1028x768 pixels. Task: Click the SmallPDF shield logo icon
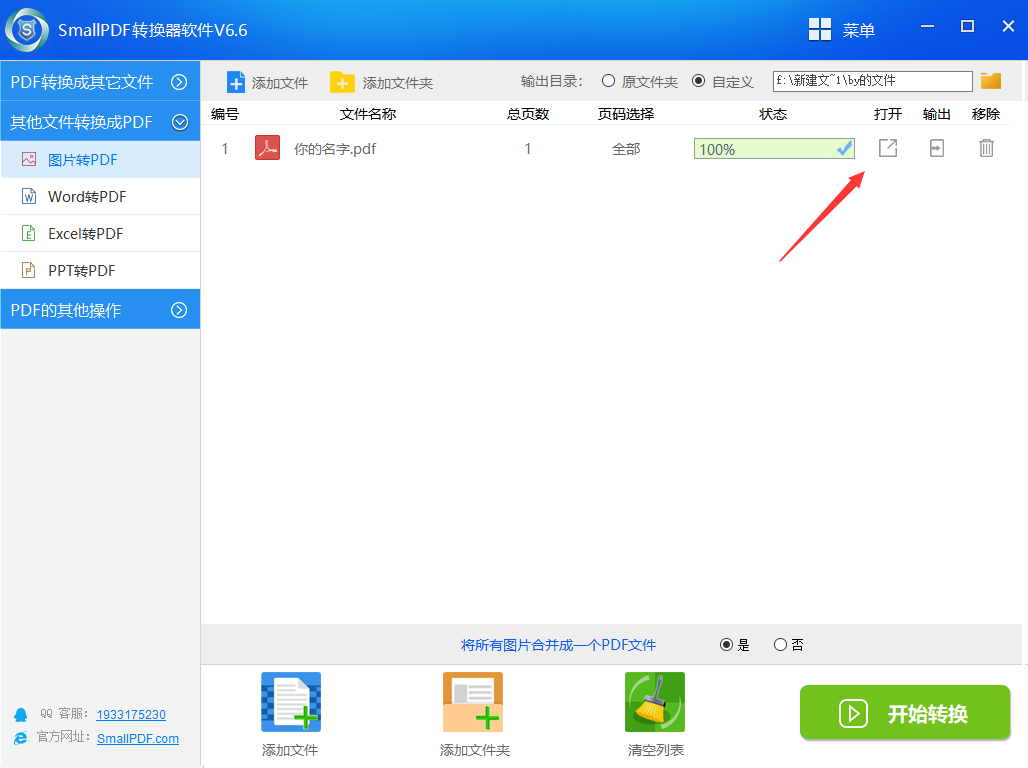[27, 30]
